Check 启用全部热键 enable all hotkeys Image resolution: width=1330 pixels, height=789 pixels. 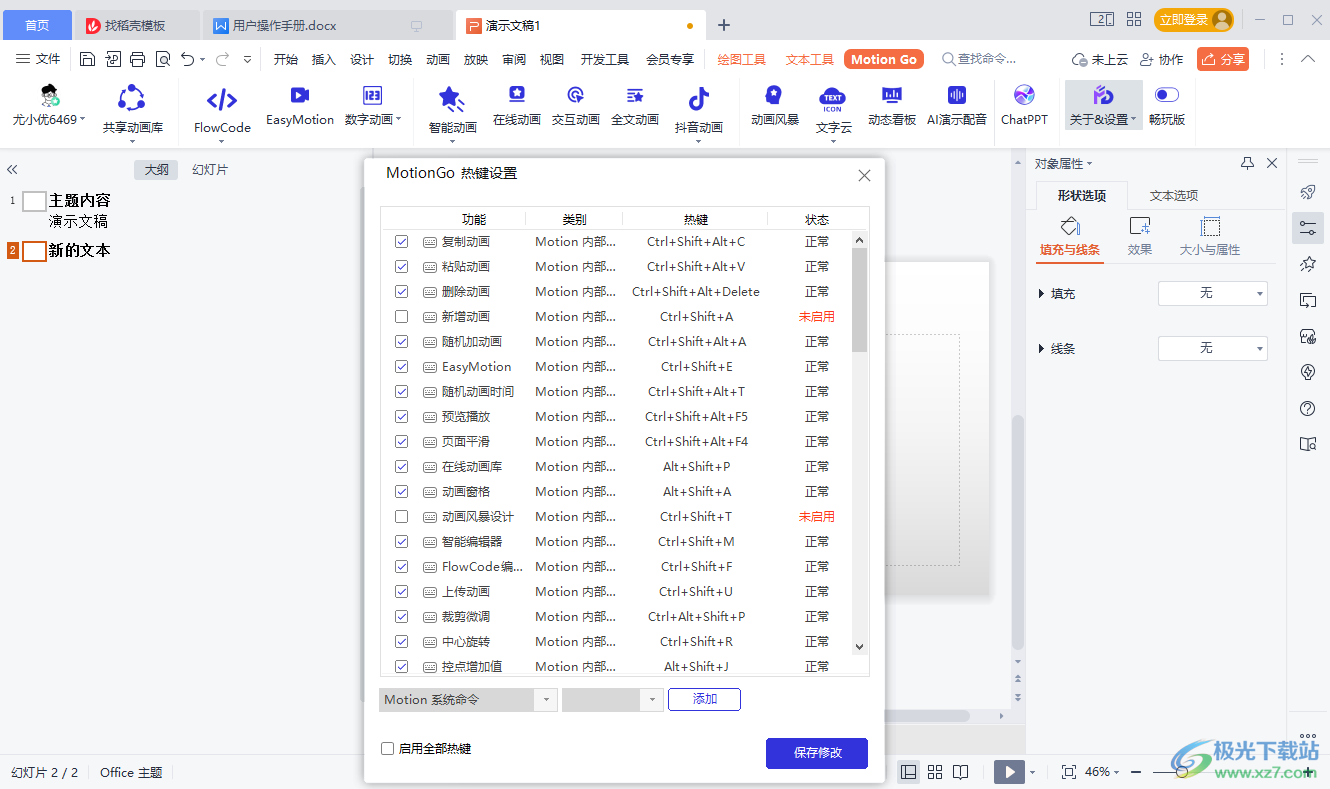tap(388, 748)
